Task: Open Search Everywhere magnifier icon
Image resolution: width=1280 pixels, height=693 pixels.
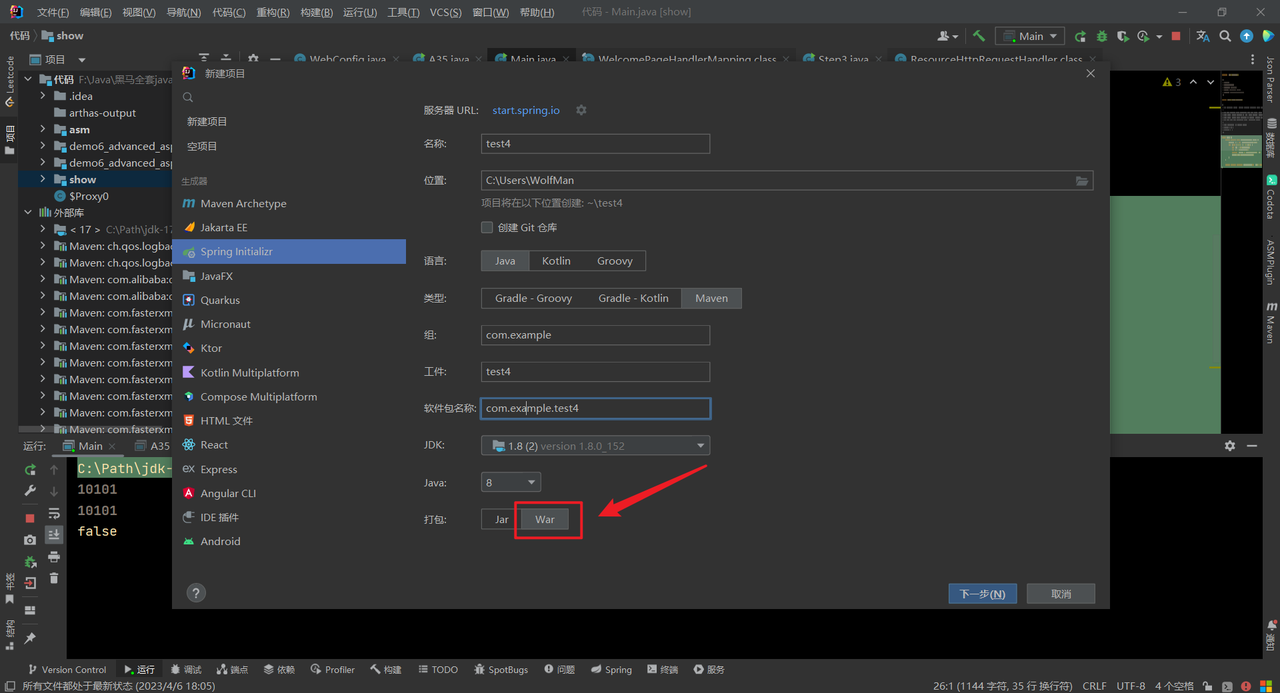Action: pos(1225,36)
